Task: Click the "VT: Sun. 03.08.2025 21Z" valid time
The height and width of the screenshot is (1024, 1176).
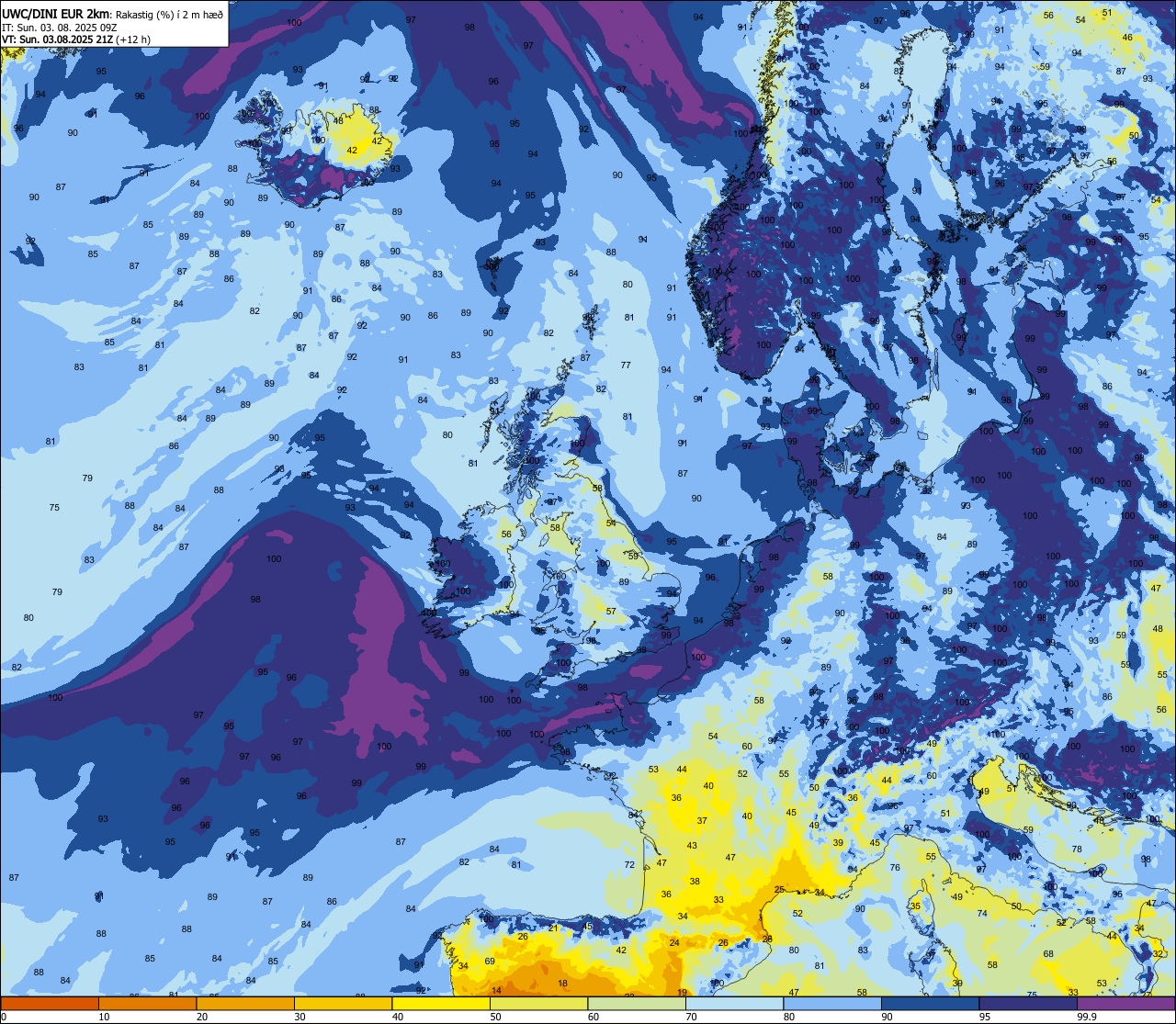Action: (57, 39)
